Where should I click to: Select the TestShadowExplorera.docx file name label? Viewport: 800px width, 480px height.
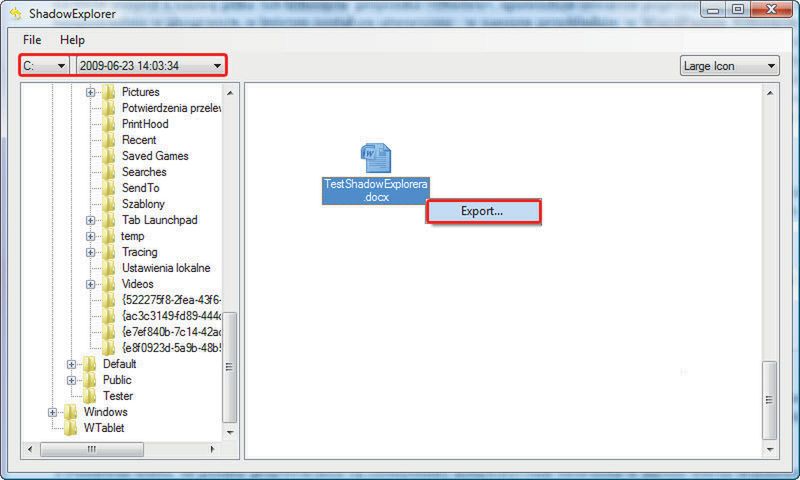point(376,191)
